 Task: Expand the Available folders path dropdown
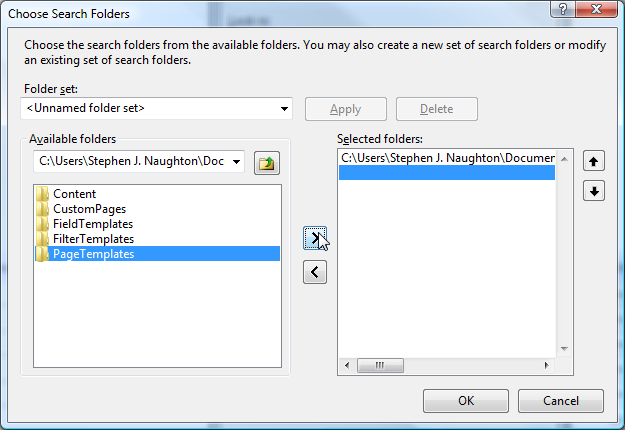click(236, 161)
